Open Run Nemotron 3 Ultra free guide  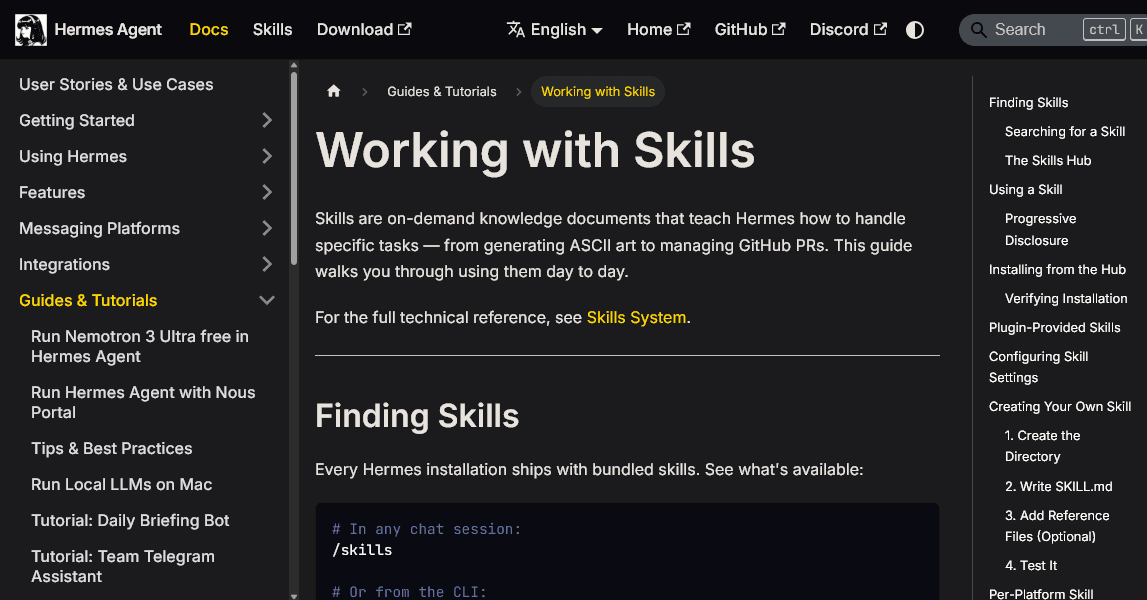pyautogui.click(x=140, y=346)
